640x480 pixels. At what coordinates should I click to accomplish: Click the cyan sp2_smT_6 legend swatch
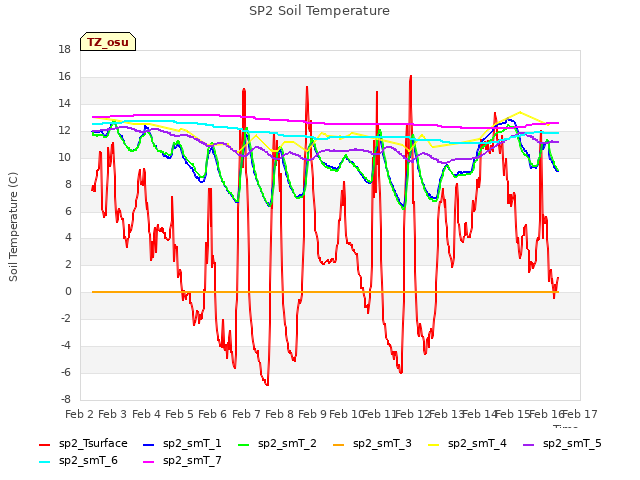44,462
